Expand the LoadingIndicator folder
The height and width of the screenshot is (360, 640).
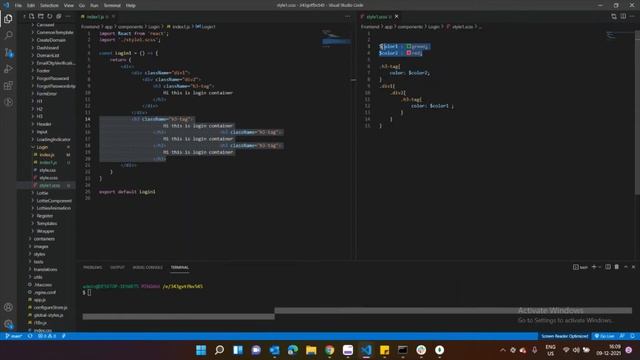tap(53, 140)
